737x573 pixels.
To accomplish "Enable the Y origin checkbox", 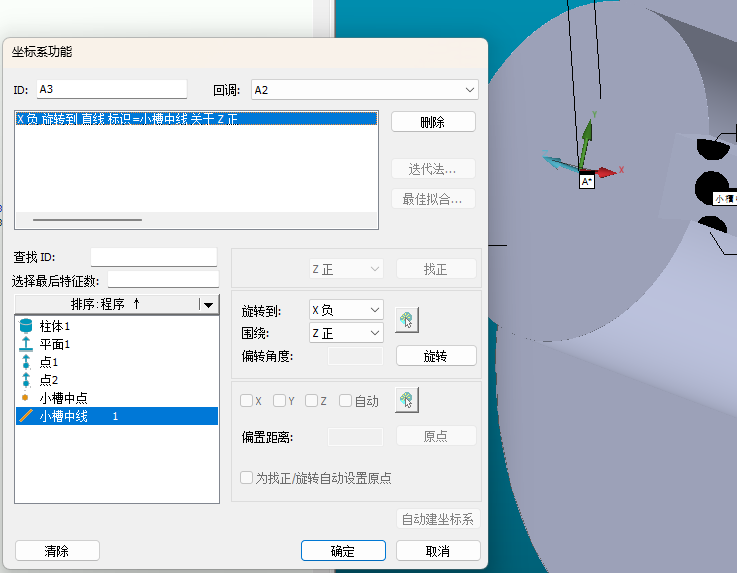I will coord(279,400).
